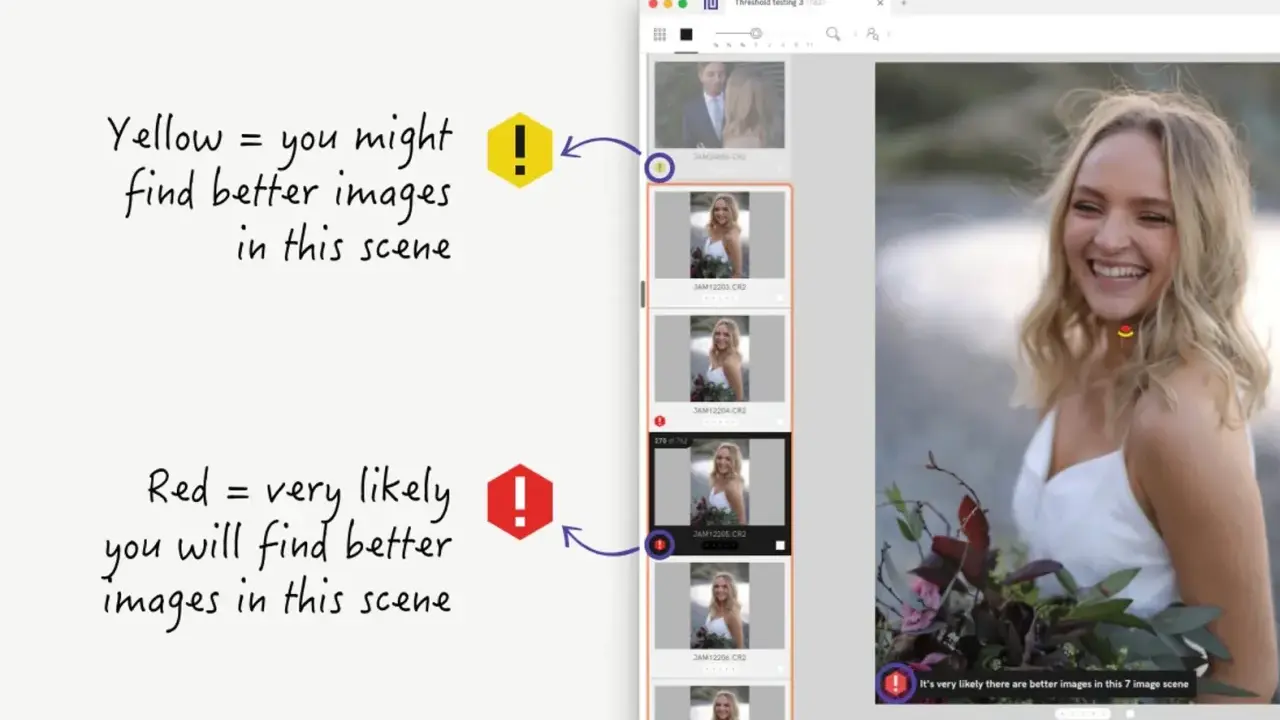Screen dimensions: 1280x720
Task: Select the partially visible bottom thumbnail
Action: coord(720,703)
